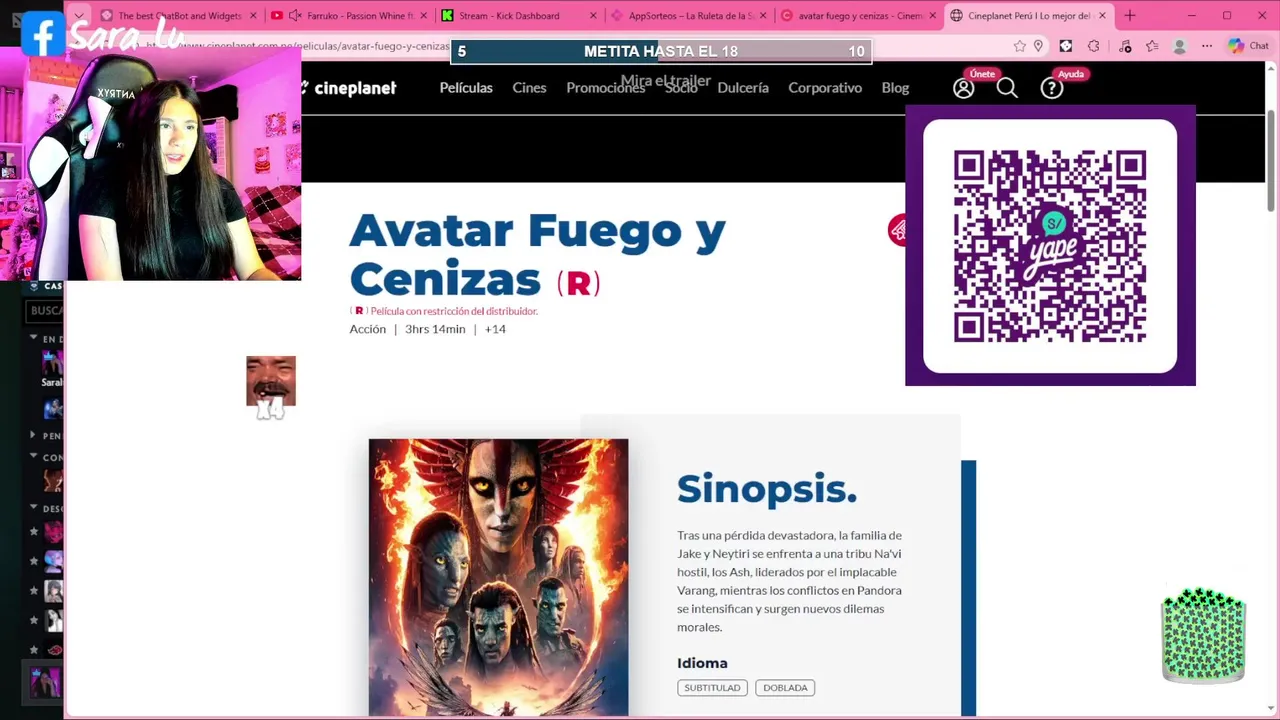The height and width of the screenshot is (720, 1280).
Task: Switch to avatar fuego y cenizas tab
Action: [860, 15]
